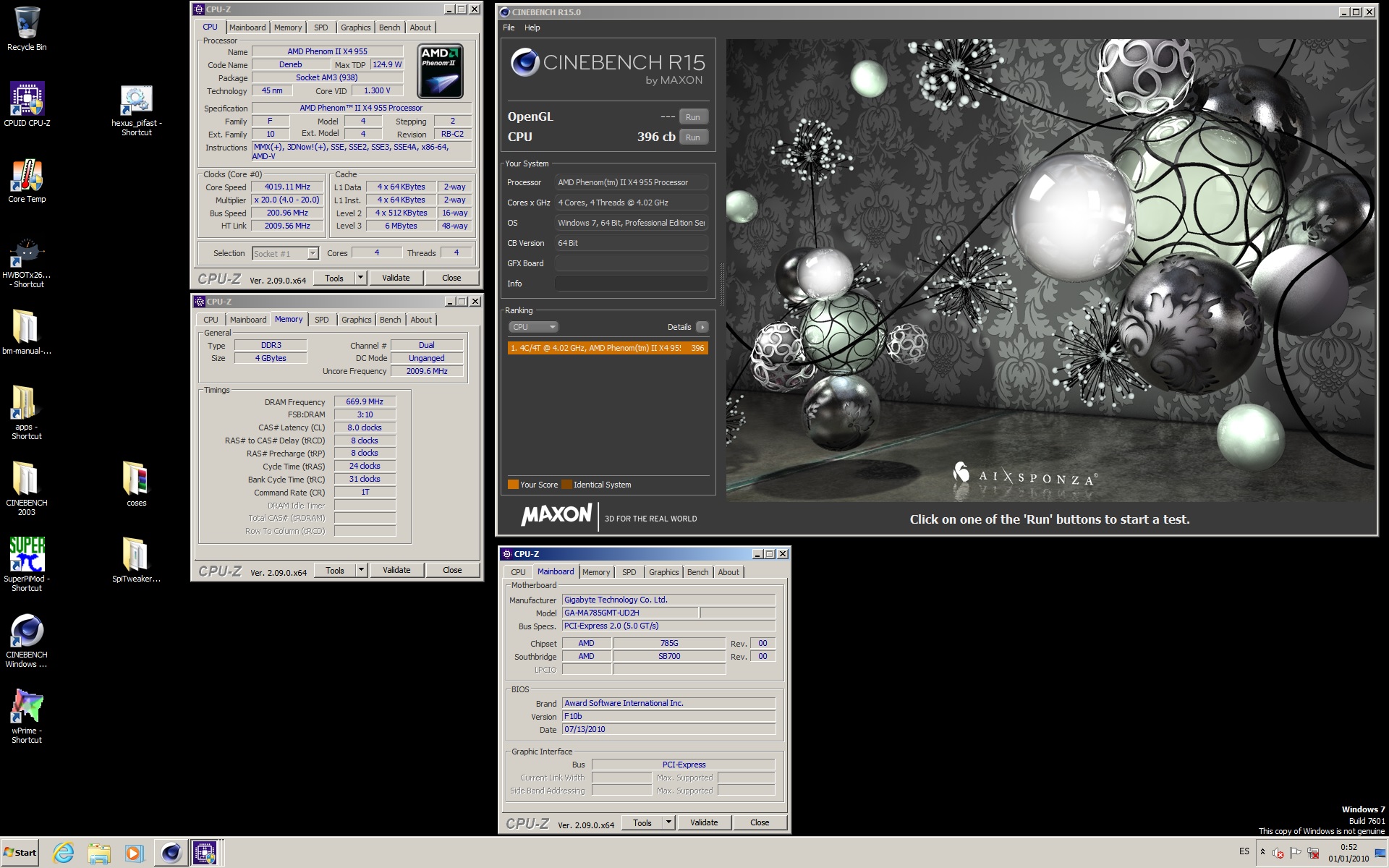Viewport: 1389px width, 868px height.
Task: Open Windows Explorer taskbar icon
Action: tap(99, 853)
